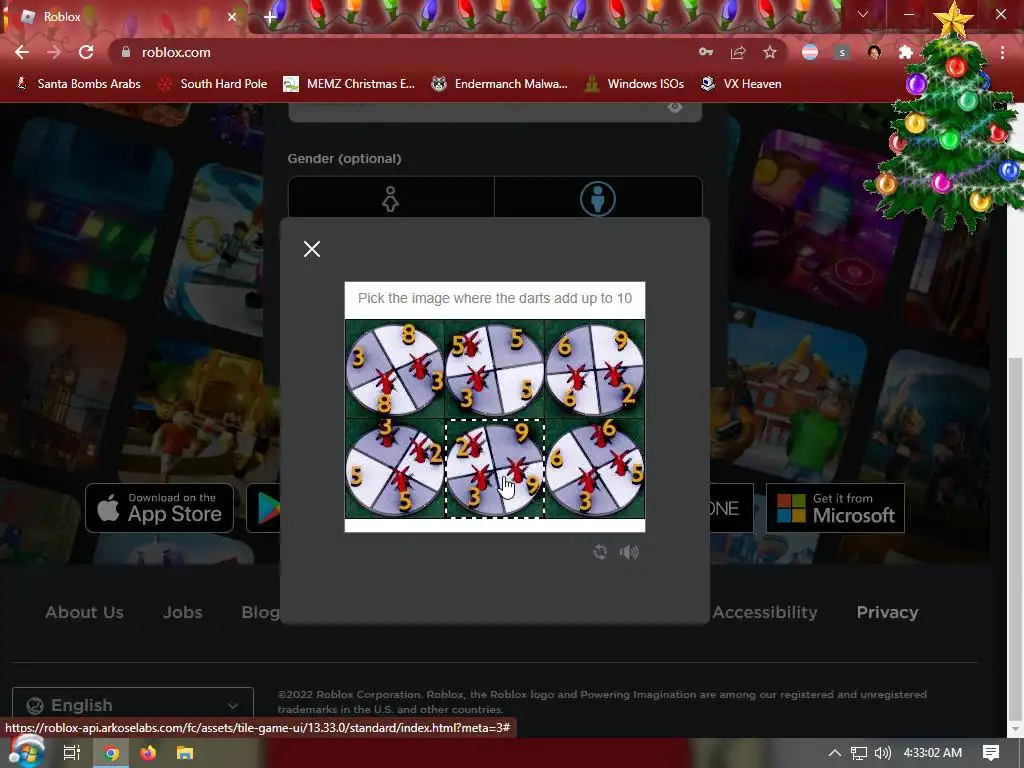Pick the highlighted dartboard with 2, 9, 3, 9
This screenshot has width=1024, height=768.
(x=494, y=469)
